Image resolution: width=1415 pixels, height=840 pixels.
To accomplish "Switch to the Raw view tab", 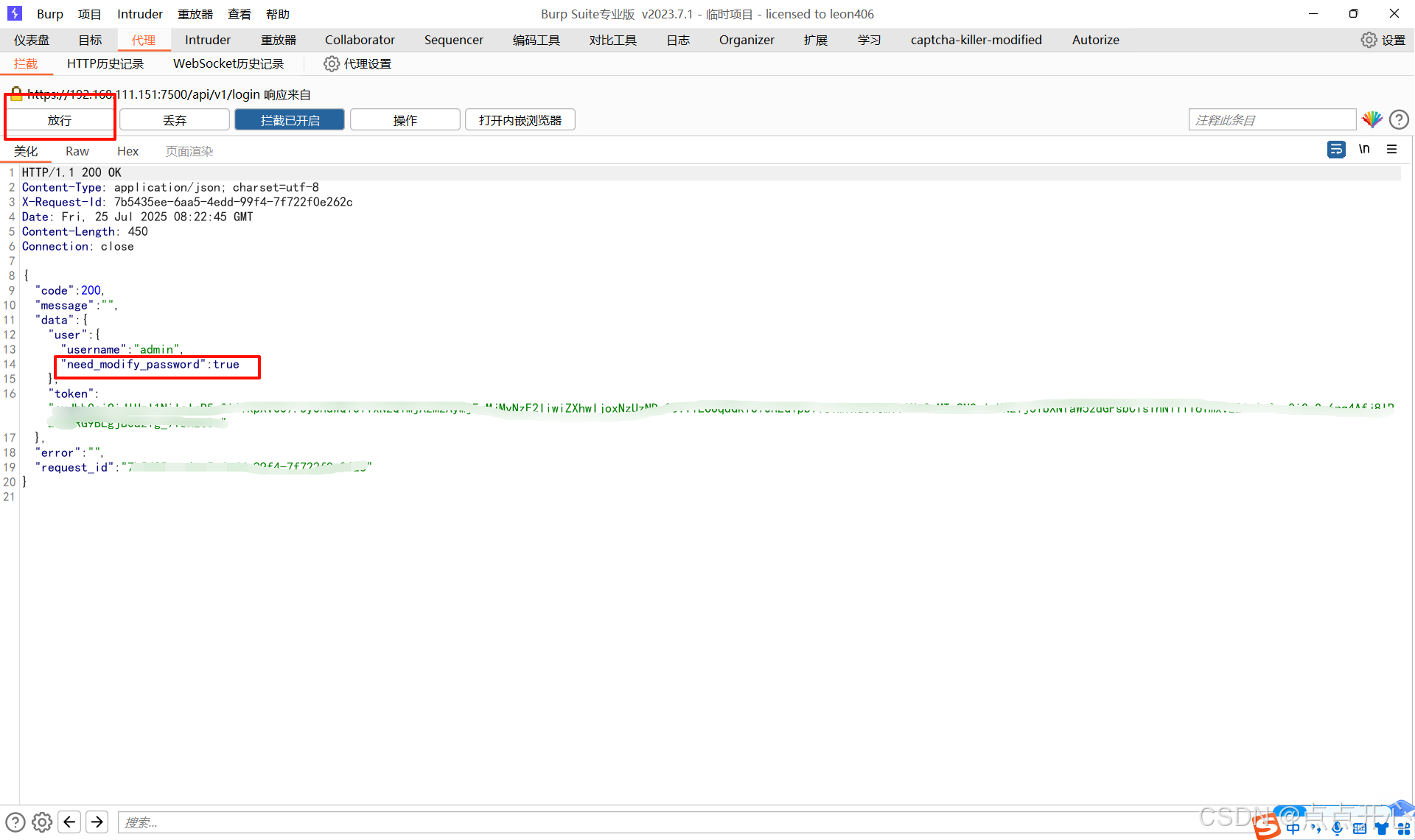I will [x=77, y=151].
